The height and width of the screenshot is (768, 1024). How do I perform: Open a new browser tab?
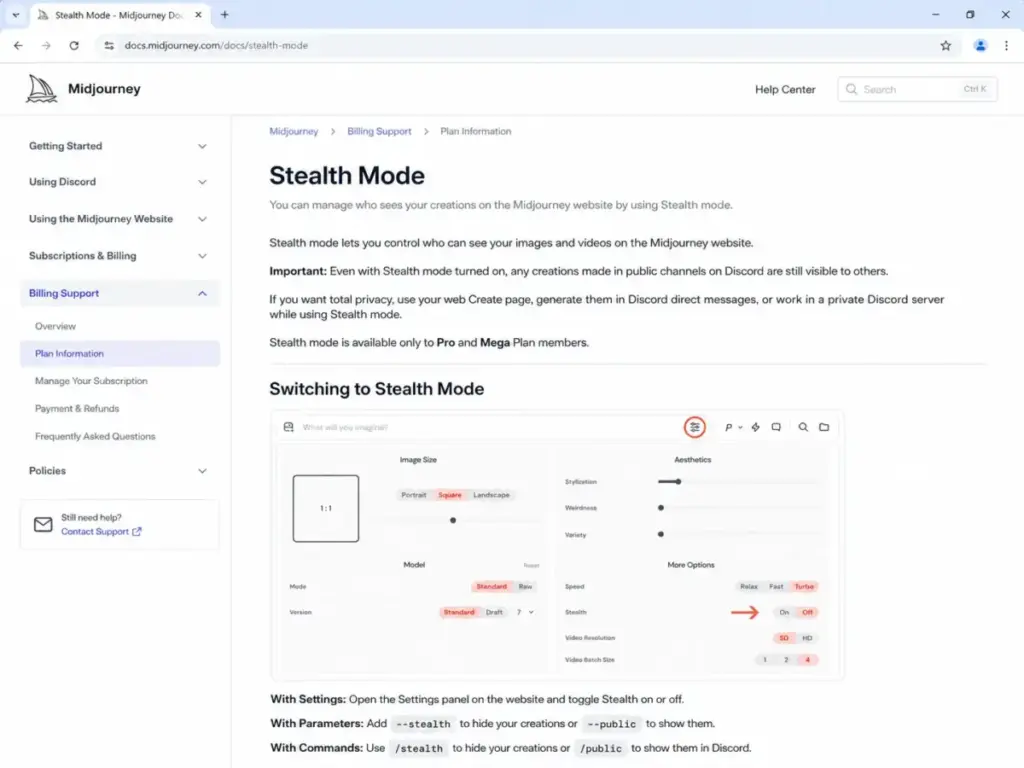(x=225, y=14)
